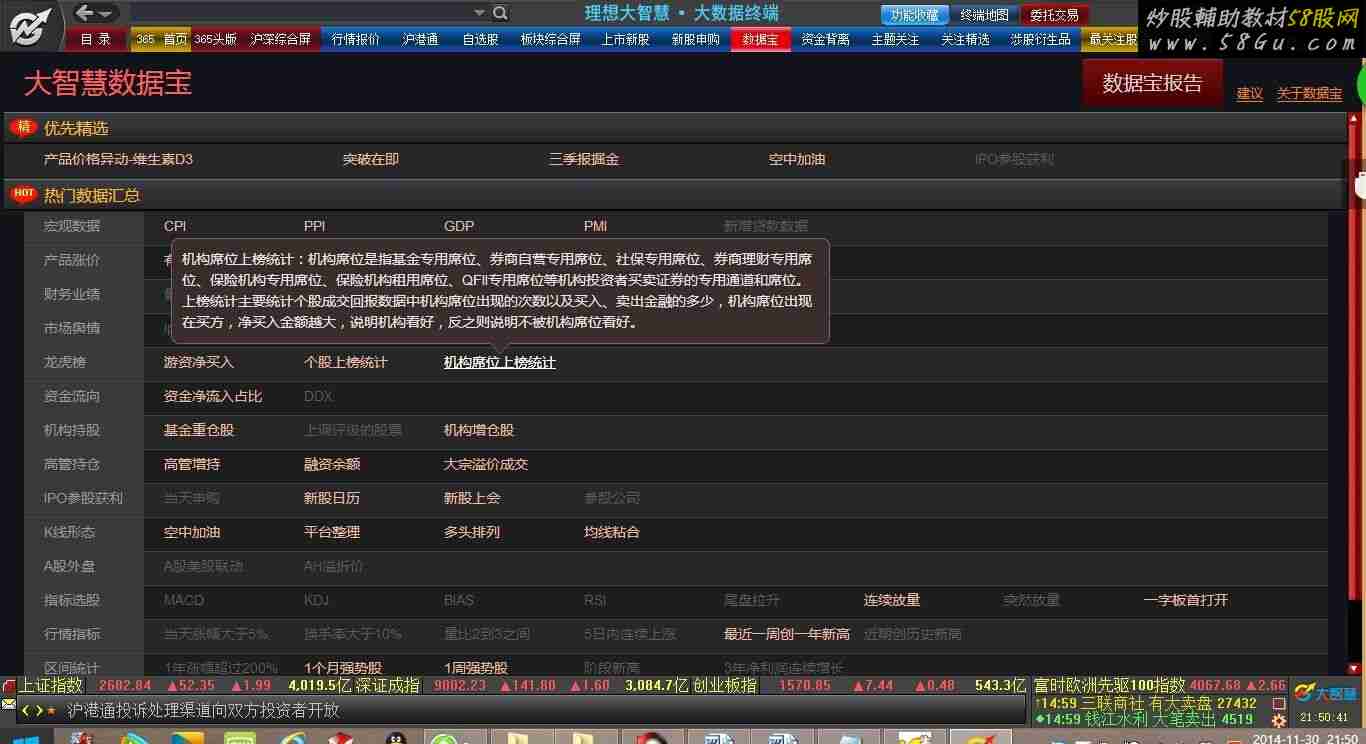The width and height of the screenshot is (1366, 744).
Task: Click 突破在即 in 优先精选
Action: [x=371, y=159]
